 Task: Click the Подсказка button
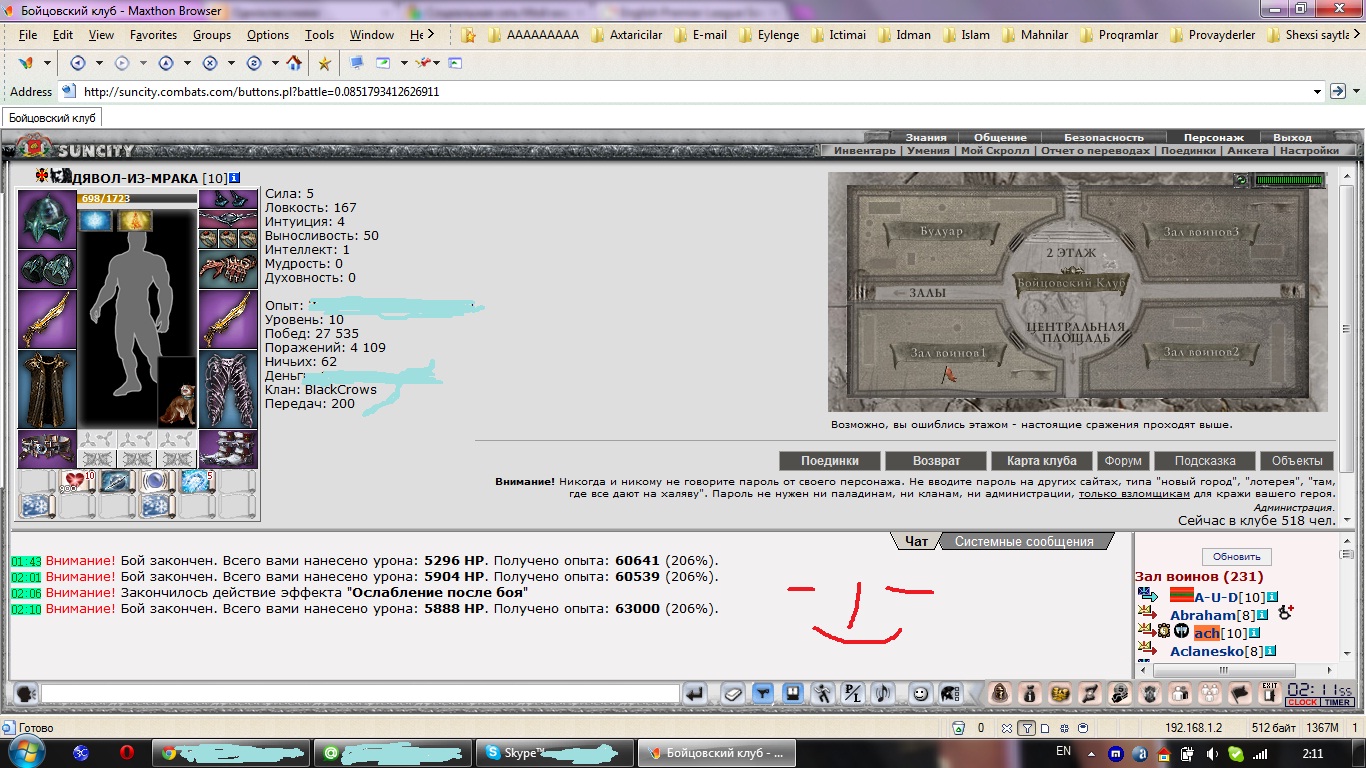(1205, 461)
